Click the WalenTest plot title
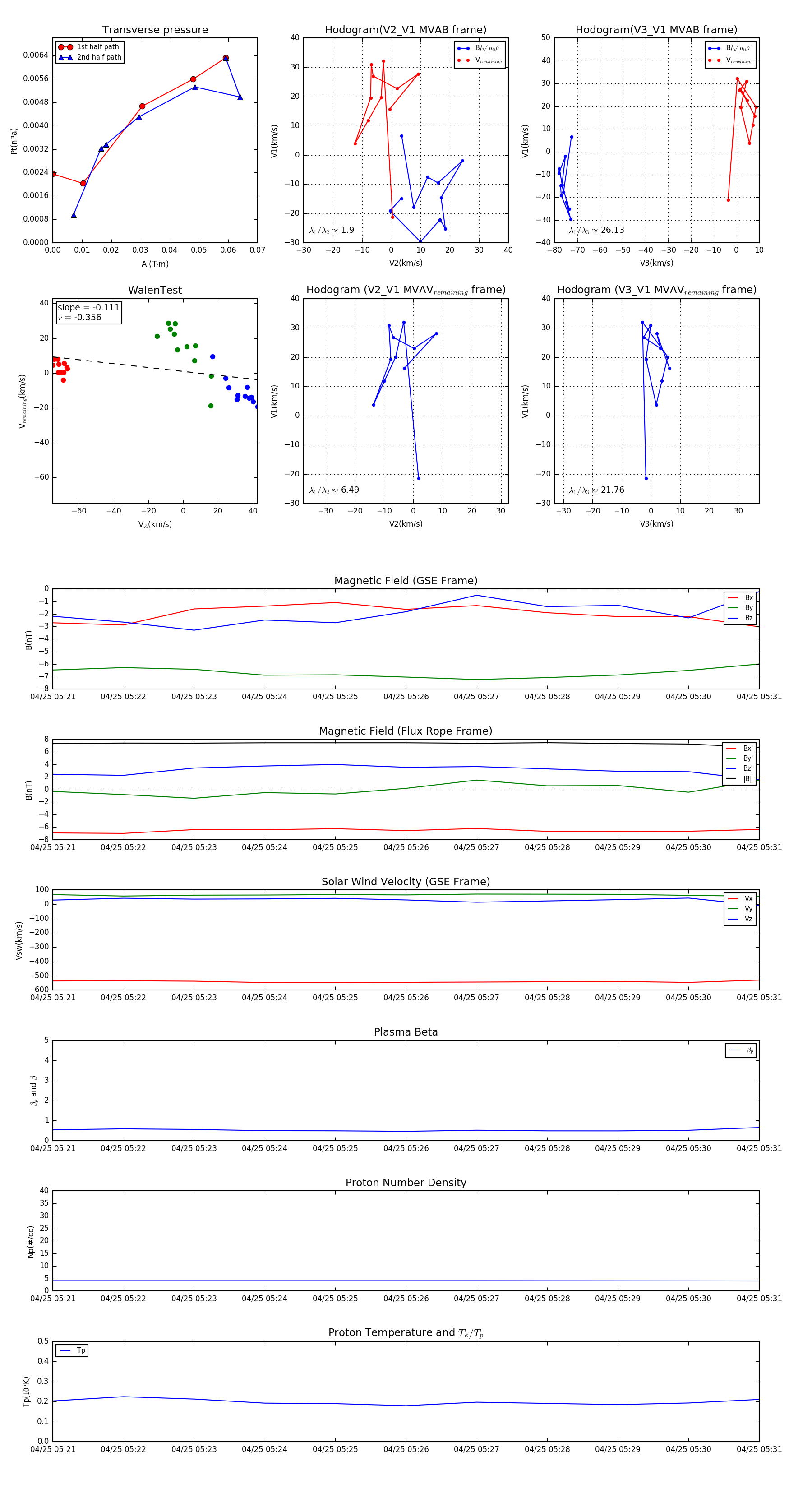This screenshot has width=812, height=1489. pos(155,290)
